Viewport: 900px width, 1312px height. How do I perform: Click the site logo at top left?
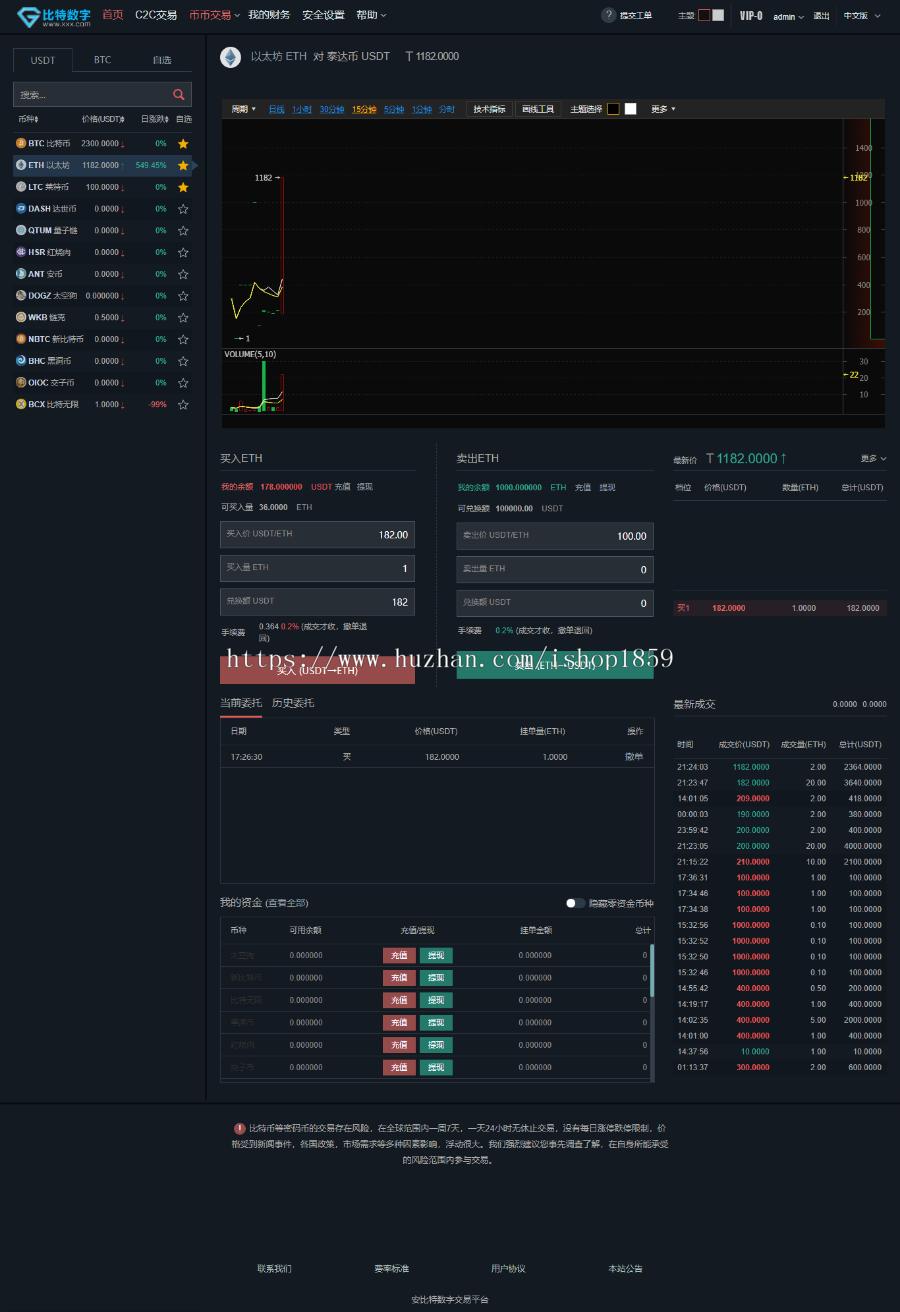click(54, 16)
